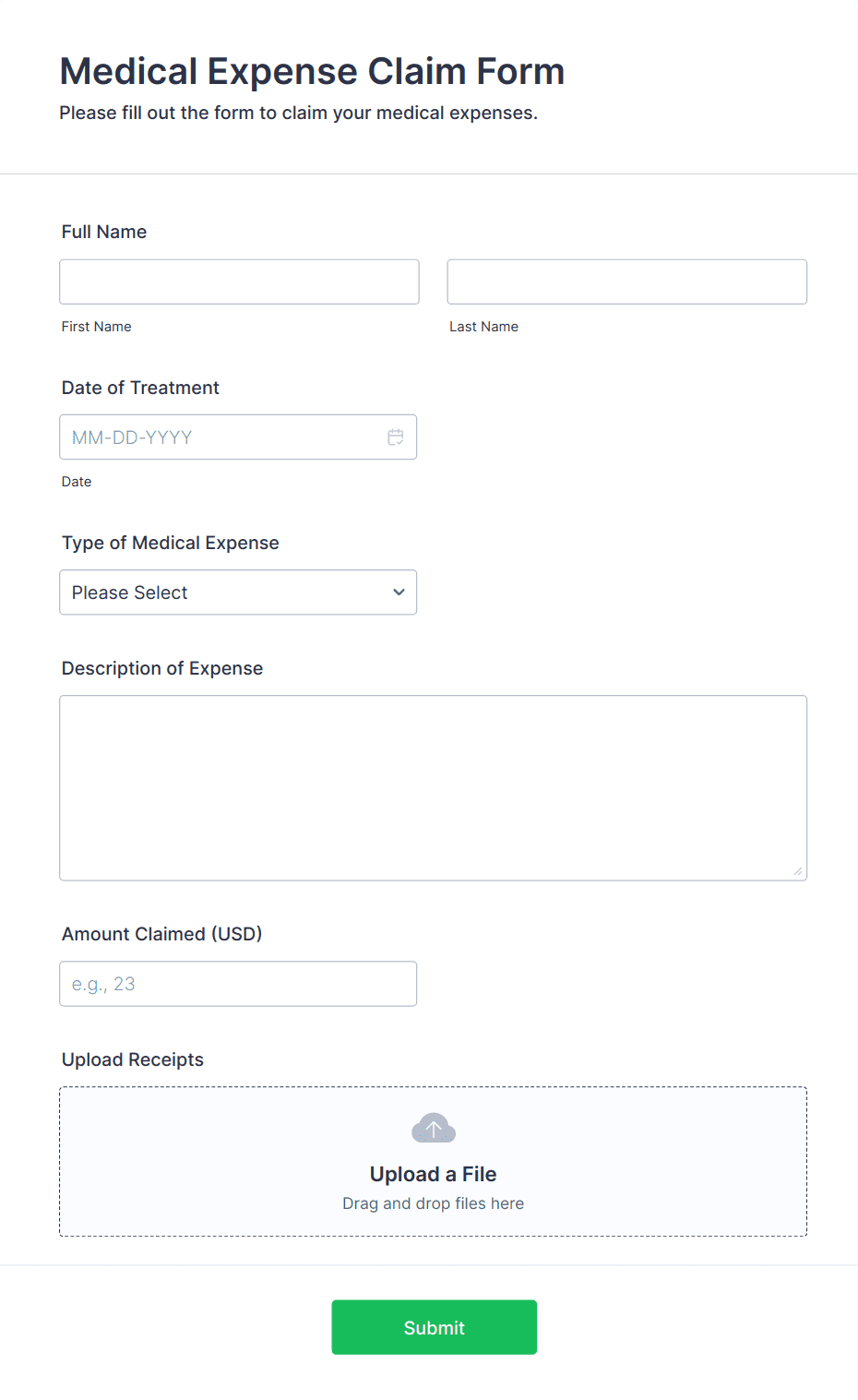This screenshot has height=1400, width=858.
Task: Click the "First Name" sublabel
Action: click(97, 327)
